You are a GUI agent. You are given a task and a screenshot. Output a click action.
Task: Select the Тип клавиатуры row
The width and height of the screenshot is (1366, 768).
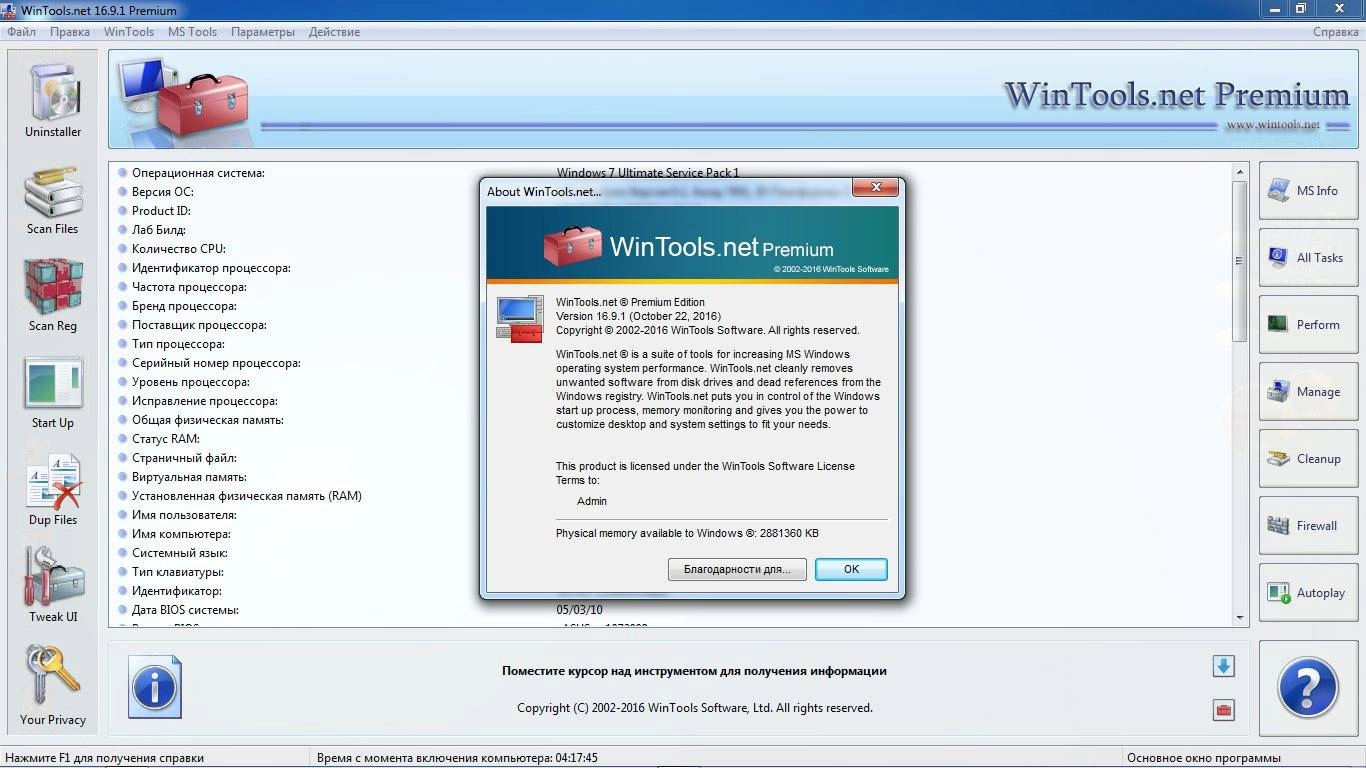(672, 572)
